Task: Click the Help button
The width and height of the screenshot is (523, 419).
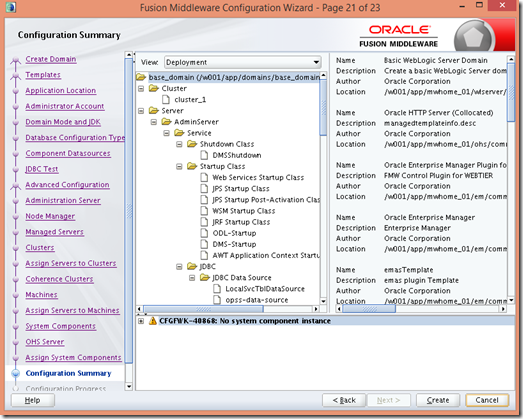Action: pos(33,400)
